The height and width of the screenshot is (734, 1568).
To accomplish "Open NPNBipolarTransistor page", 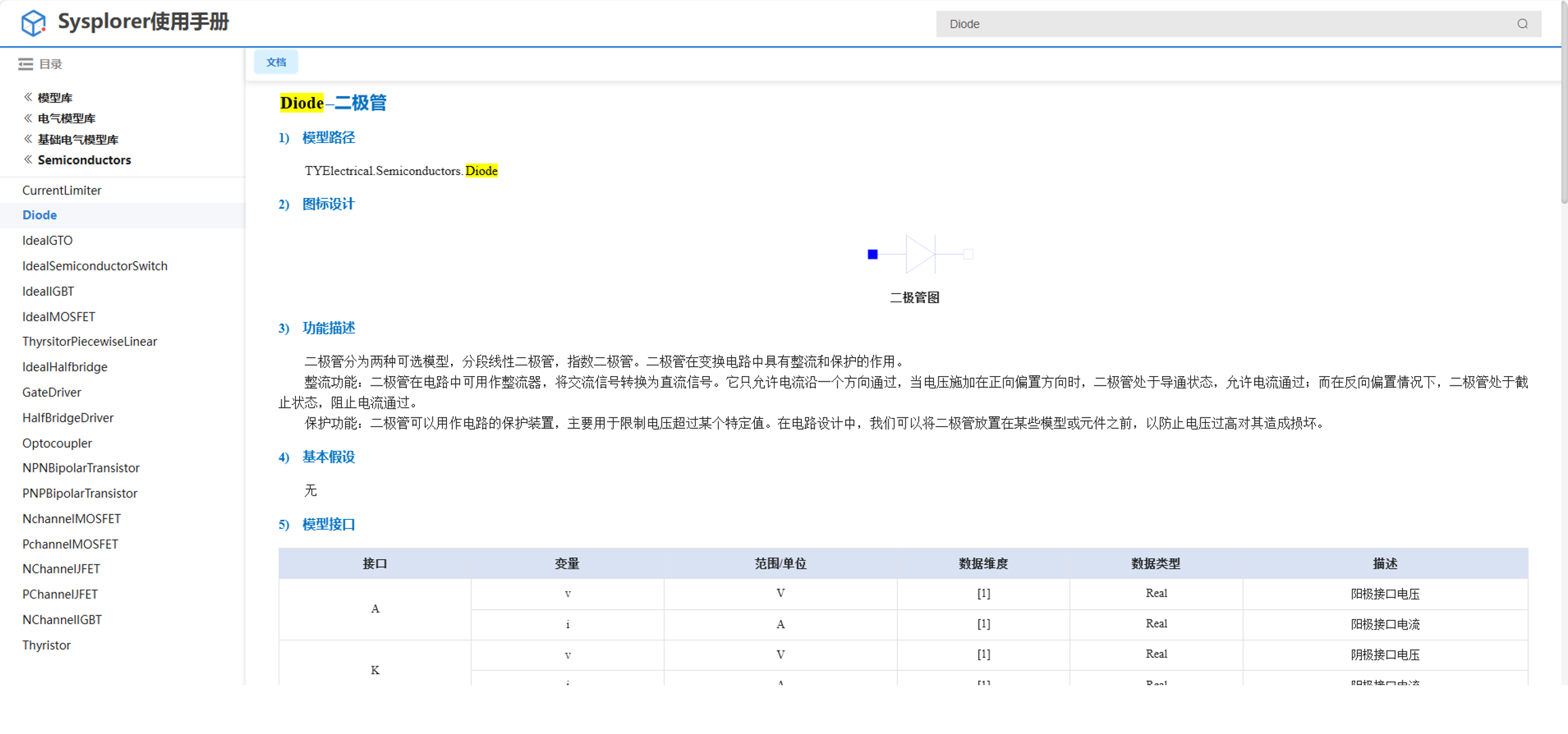I will (x=81, y=468).
